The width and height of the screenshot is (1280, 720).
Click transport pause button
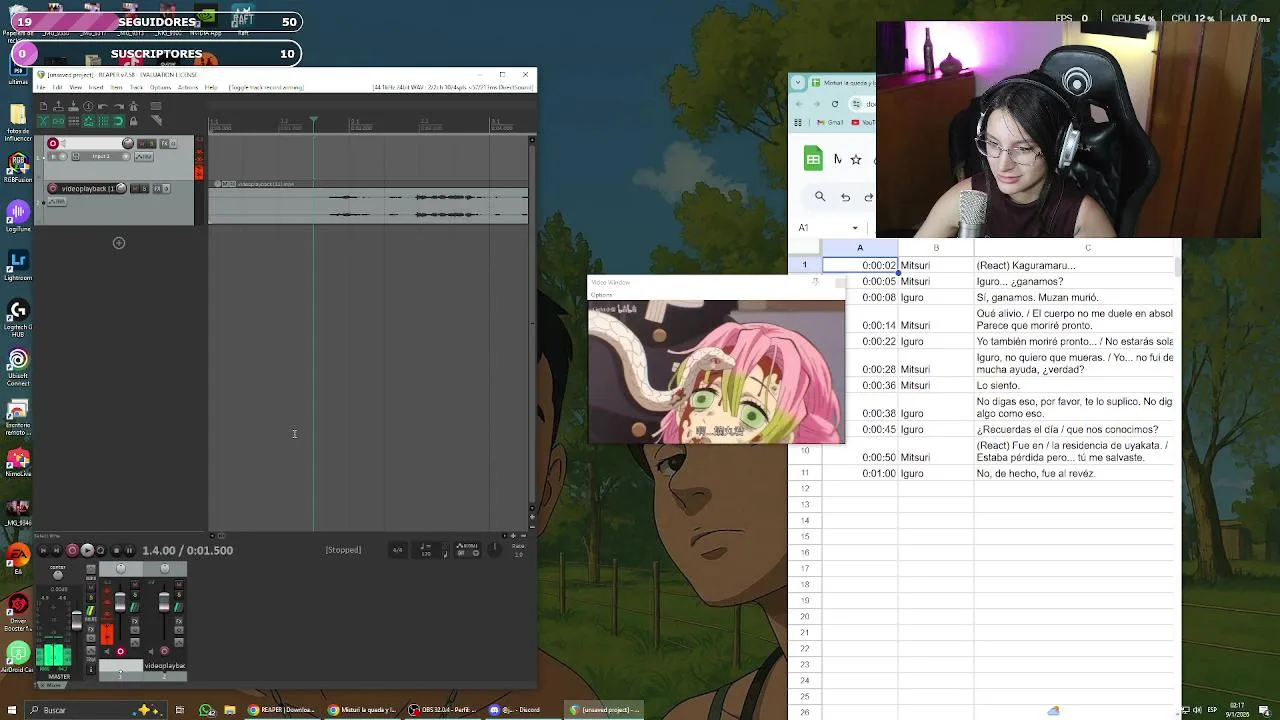click(129, 550)
